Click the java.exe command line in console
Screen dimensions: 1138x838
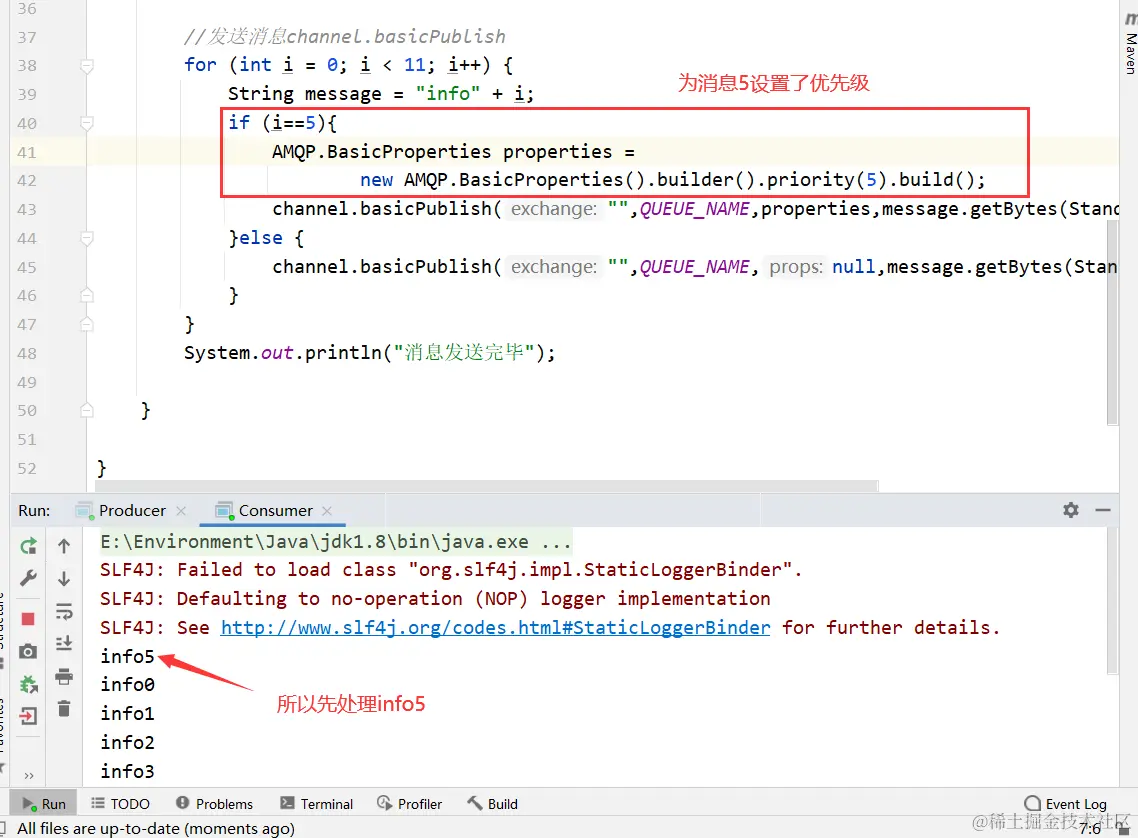(x=335, y=542)
